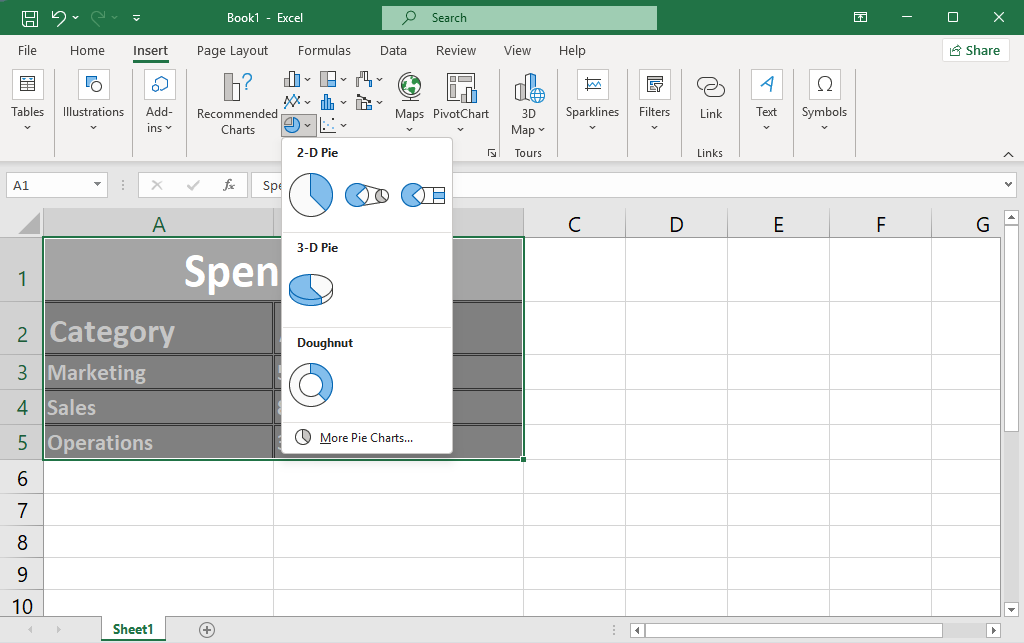The image size is (1024, 643).
Task: Select the Doughnut chart option
Action: (311, 384)
